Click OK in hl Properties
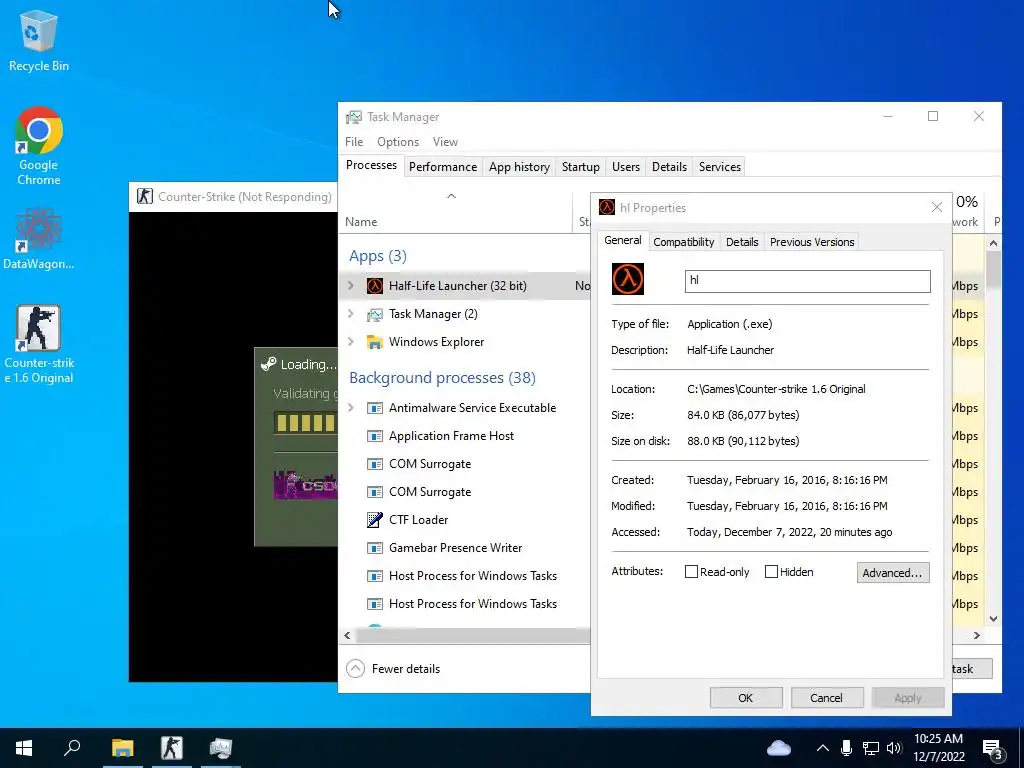This screenshot has height=768, width=1024. click(x=746, y=697)
